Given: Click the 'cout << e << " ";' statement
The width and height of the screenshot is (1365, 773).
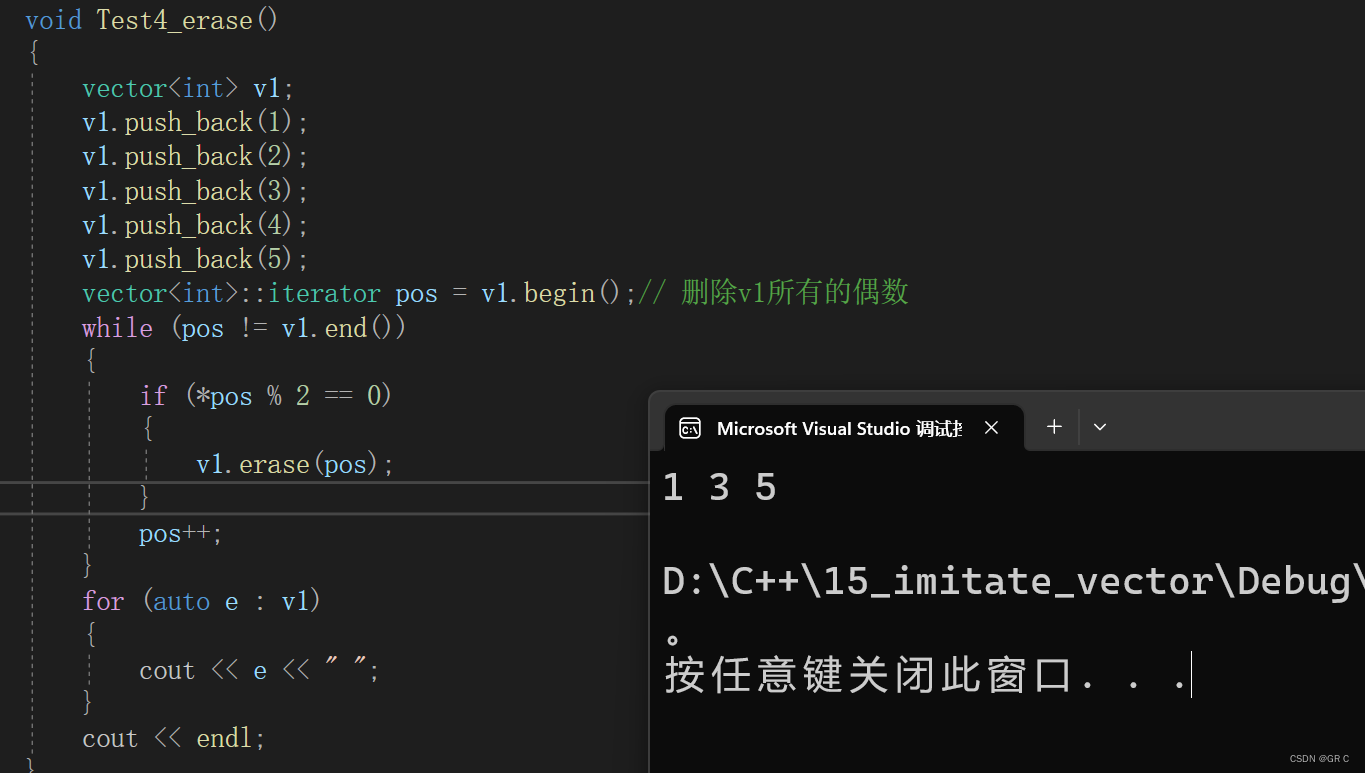Looking at the screenshot, I should point(260,670).
